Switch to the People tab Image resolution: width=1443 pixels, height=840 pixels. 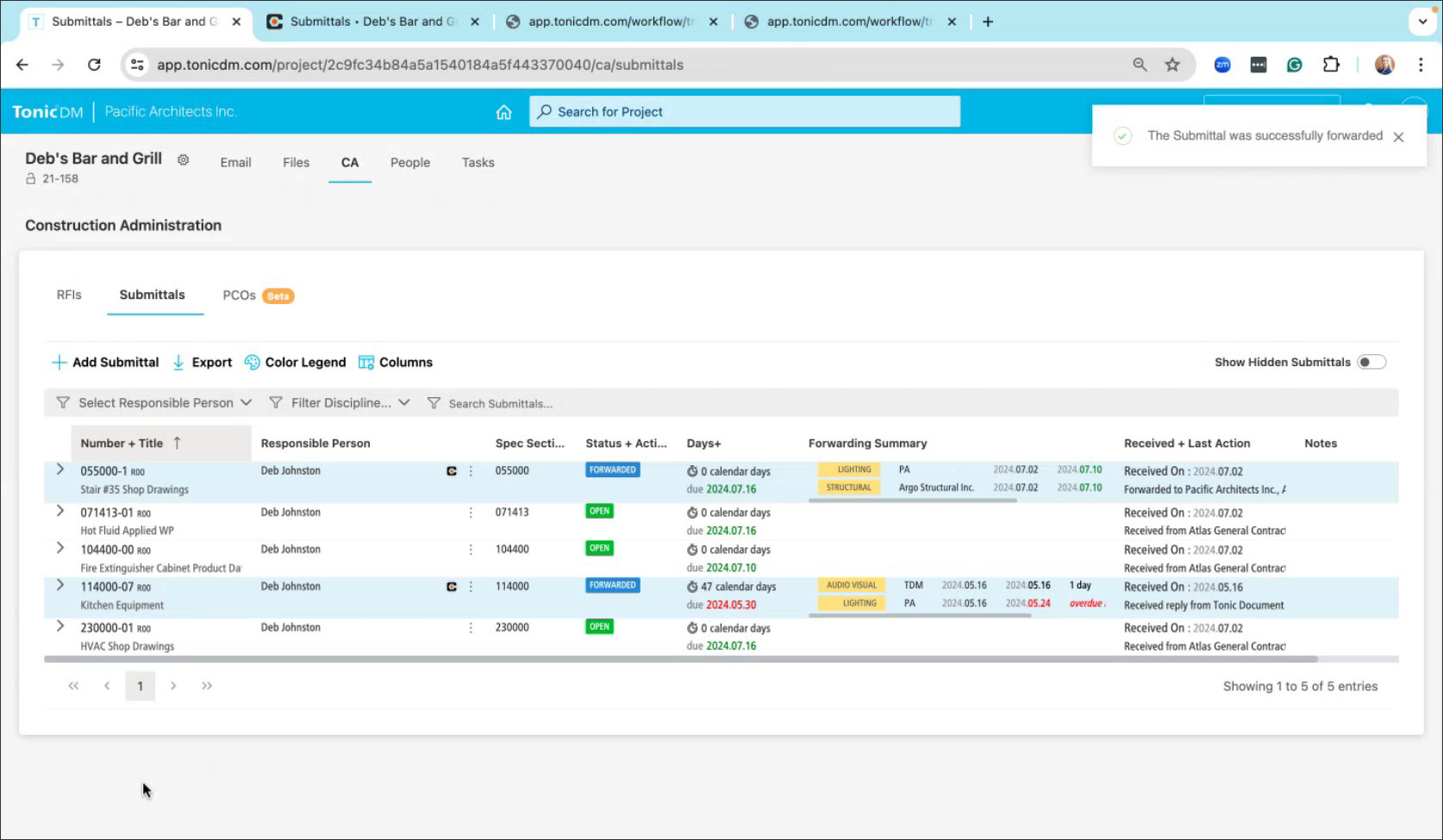coord(410,162)
